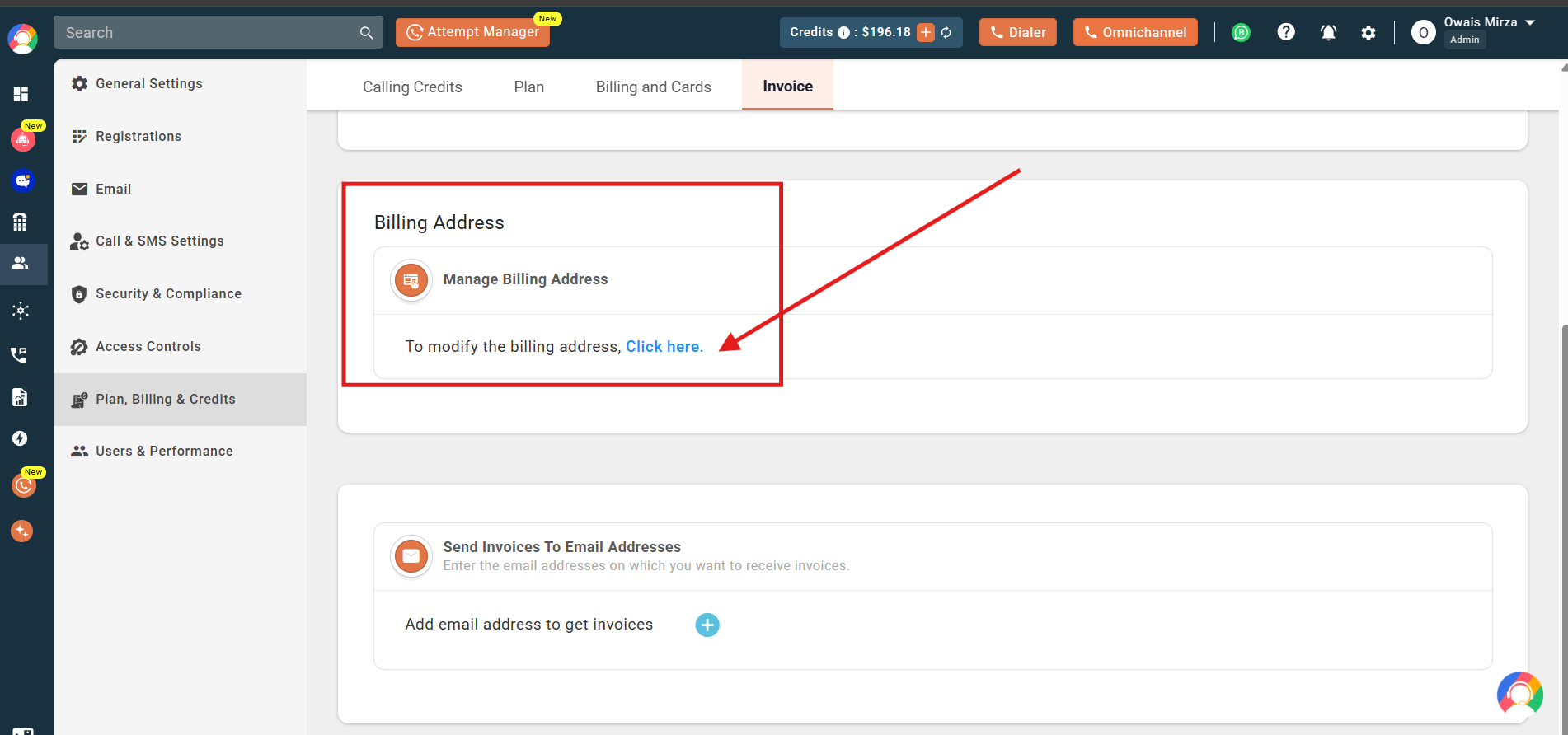Viewport: 1568px width, 735px height.
Task: Click the app logo at top left
Action: [x=22, y=39]
